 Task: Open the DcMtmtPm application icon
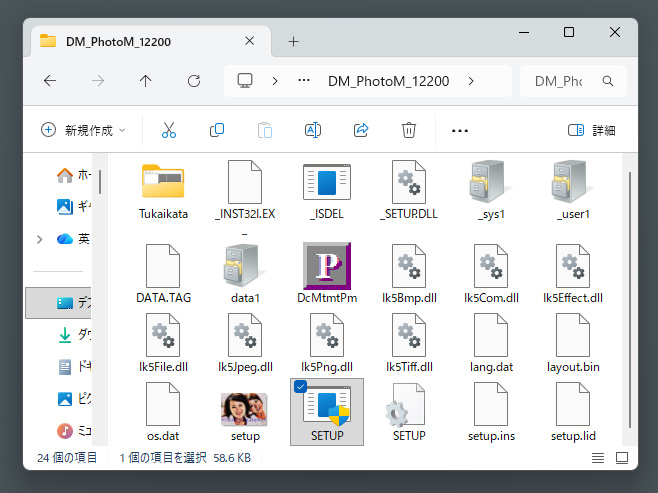(327, 266)
